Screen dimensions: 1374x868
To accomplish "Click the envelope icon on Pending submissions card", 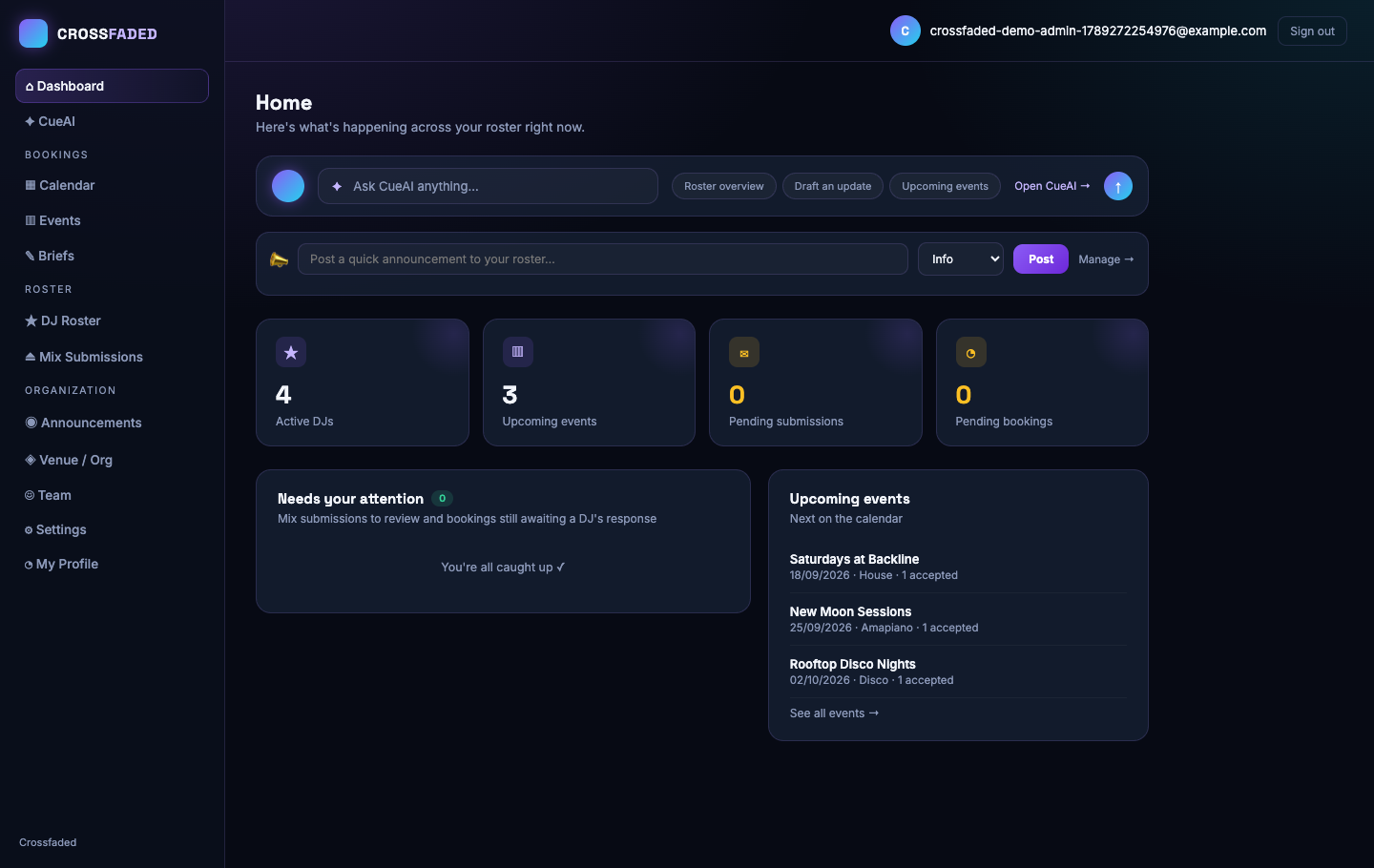I will click(x=744, y=352).
